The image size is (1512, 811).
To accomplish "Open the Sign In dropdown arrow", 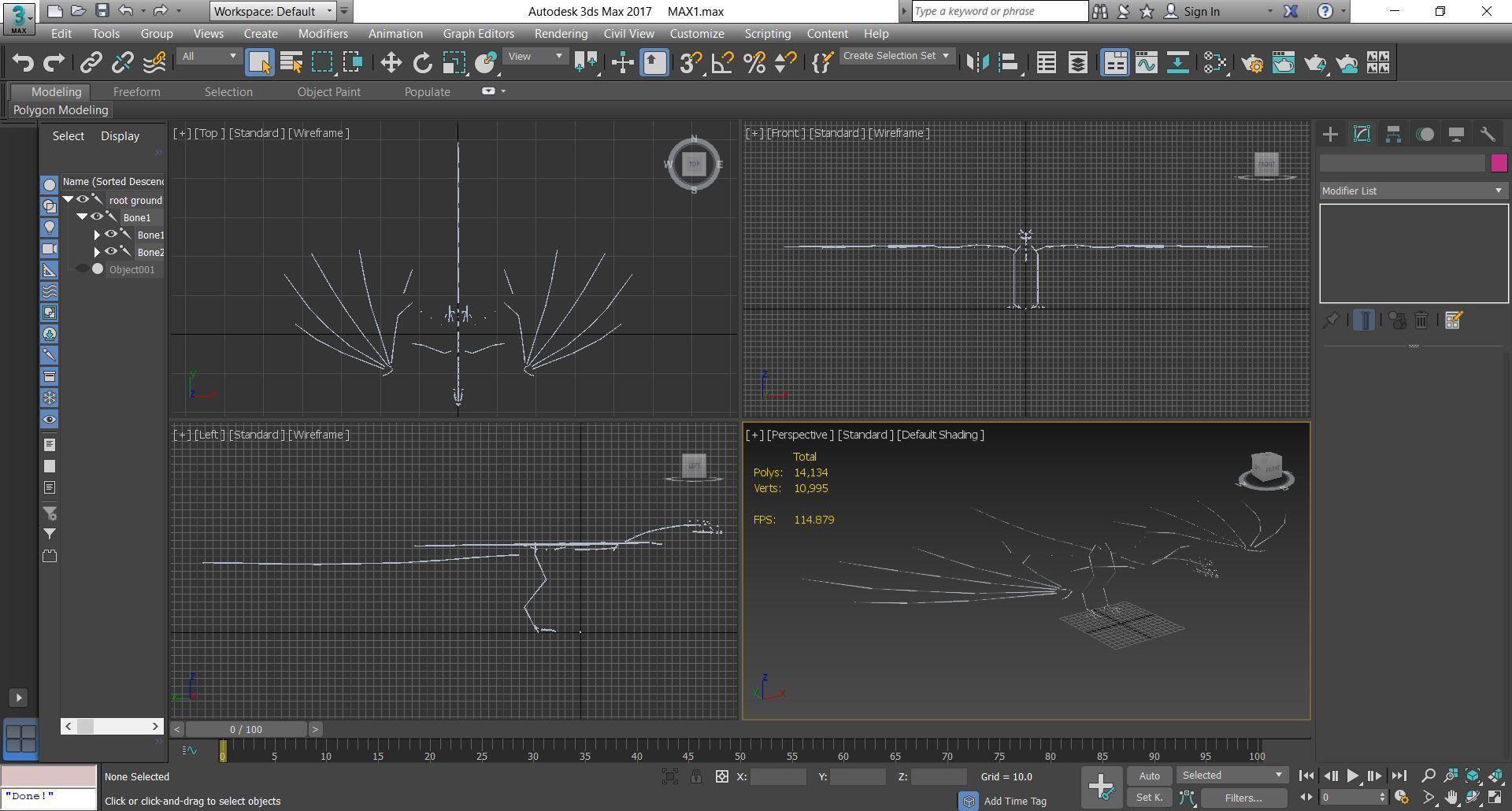I will tap(1269, 12).
